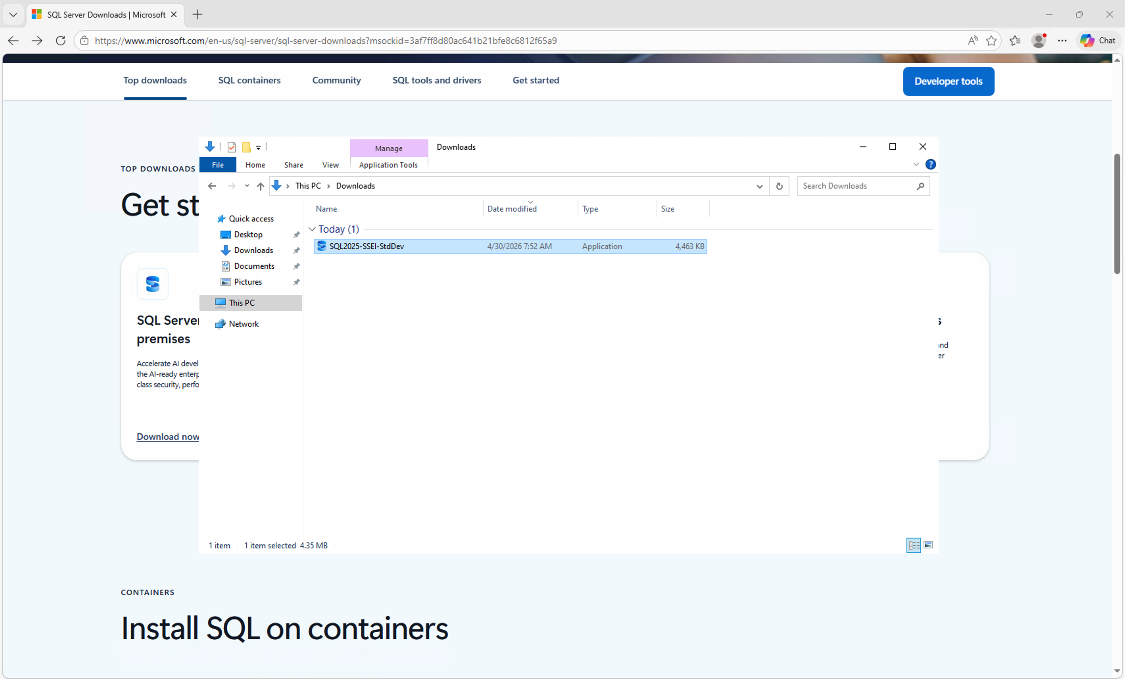
Task: Click the browser forward arrow
Action: [37, 41]
